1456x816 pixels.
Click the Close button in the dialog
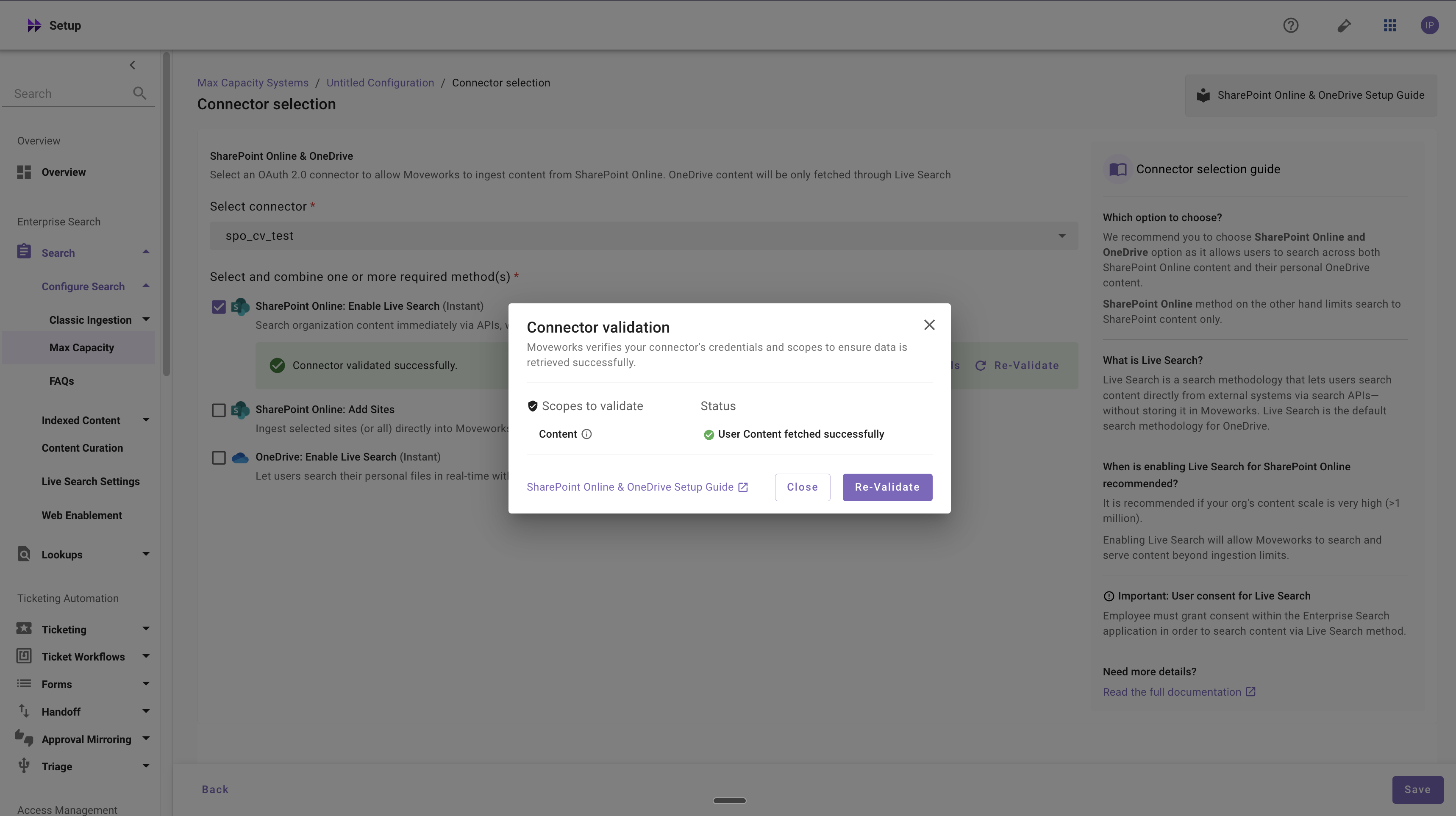pos(802,487)
